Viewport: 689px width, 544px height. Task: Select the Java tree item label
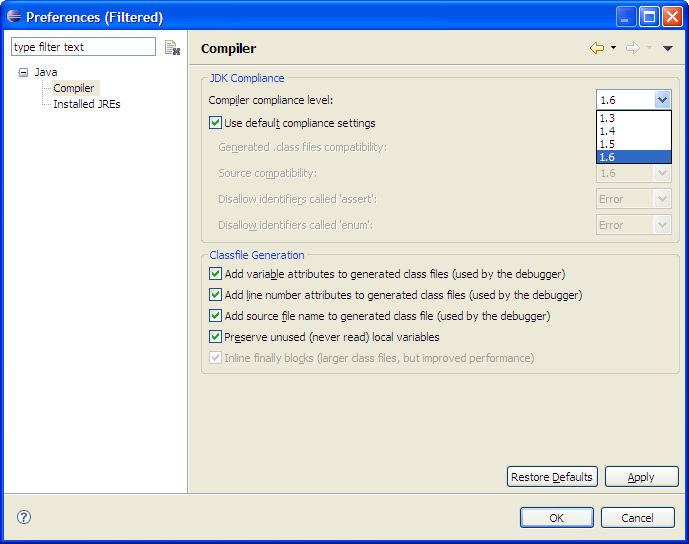pos(46,72)
